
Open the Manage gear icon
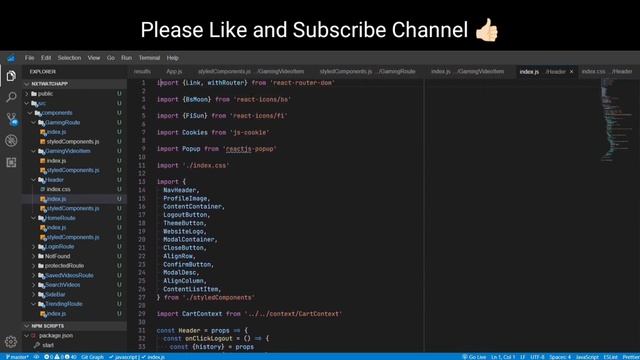click(x=11, y=341)
